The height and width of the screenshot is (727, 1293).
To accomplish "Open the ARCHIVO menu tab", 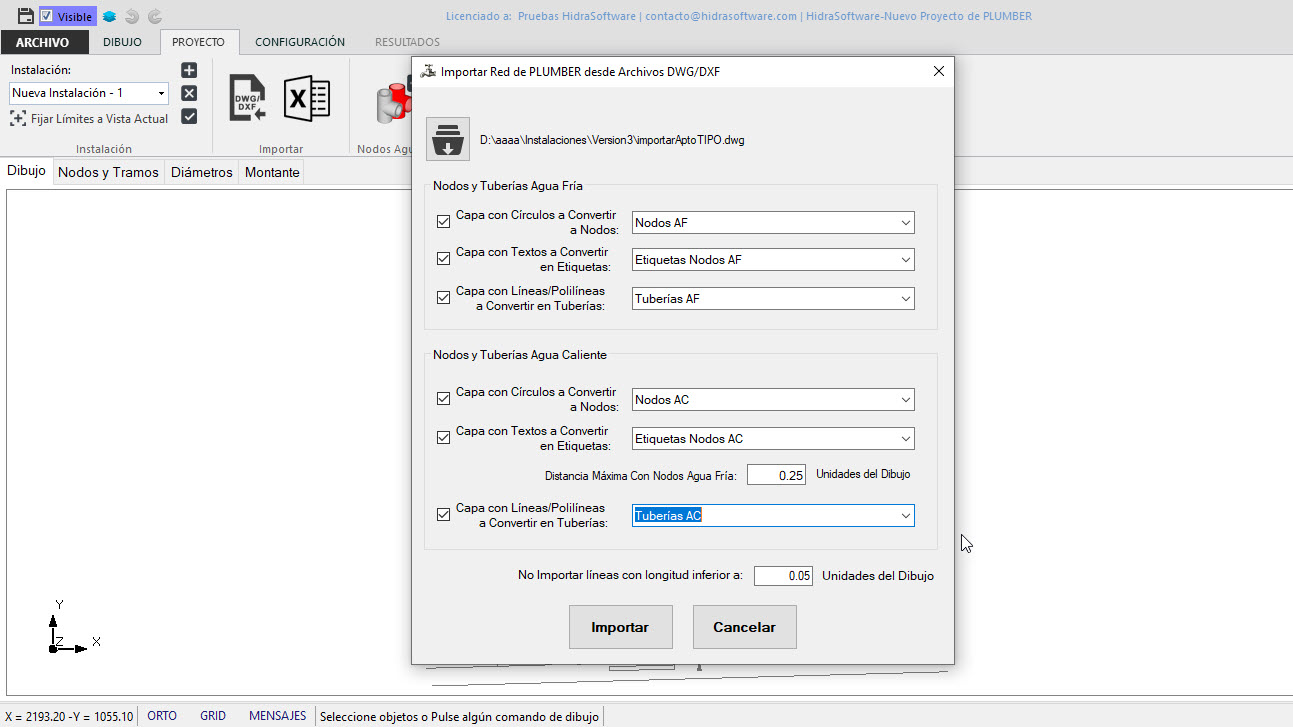I will pos(43,42).
